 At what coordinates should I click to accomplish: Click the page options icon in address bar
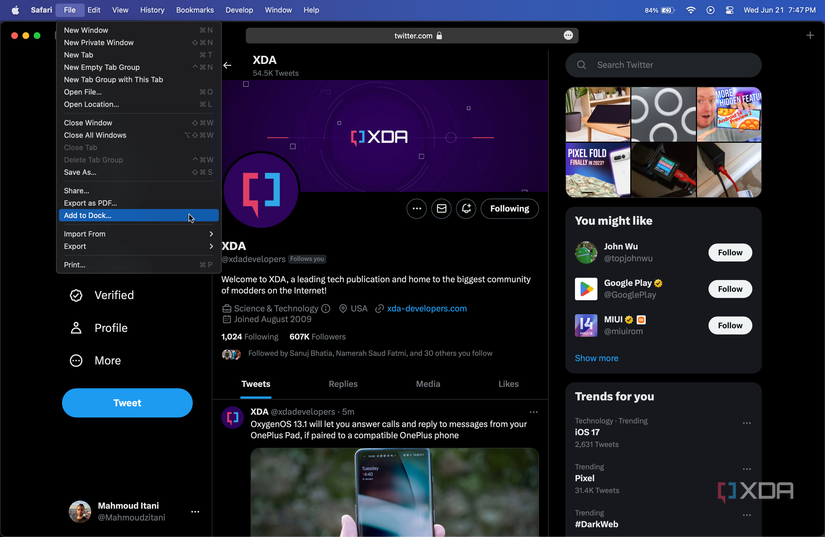point(568,35)
